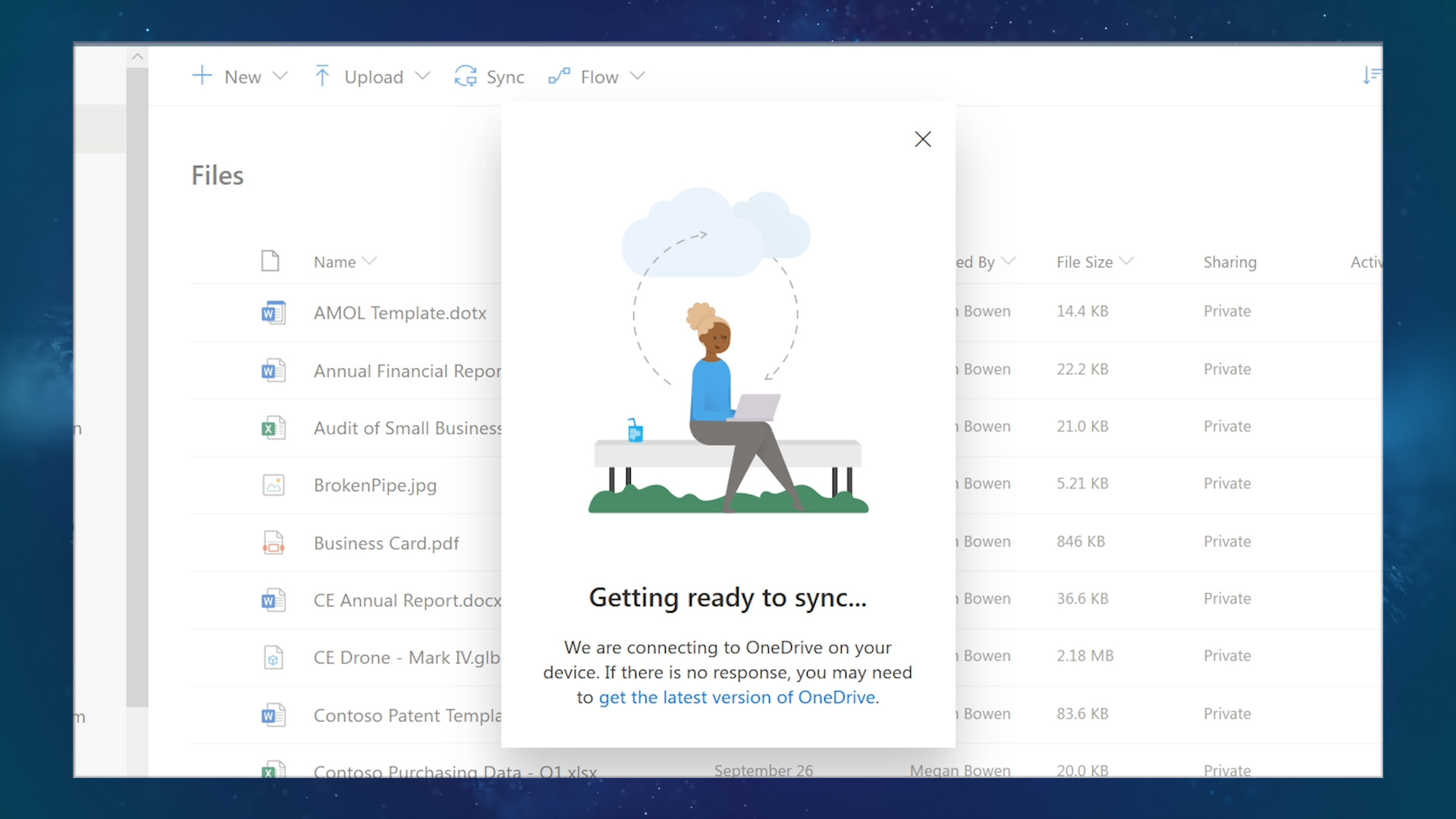Click the Sync label in toolbar
This screenshot has width=1456, height=819.
[x=505, y=77]
